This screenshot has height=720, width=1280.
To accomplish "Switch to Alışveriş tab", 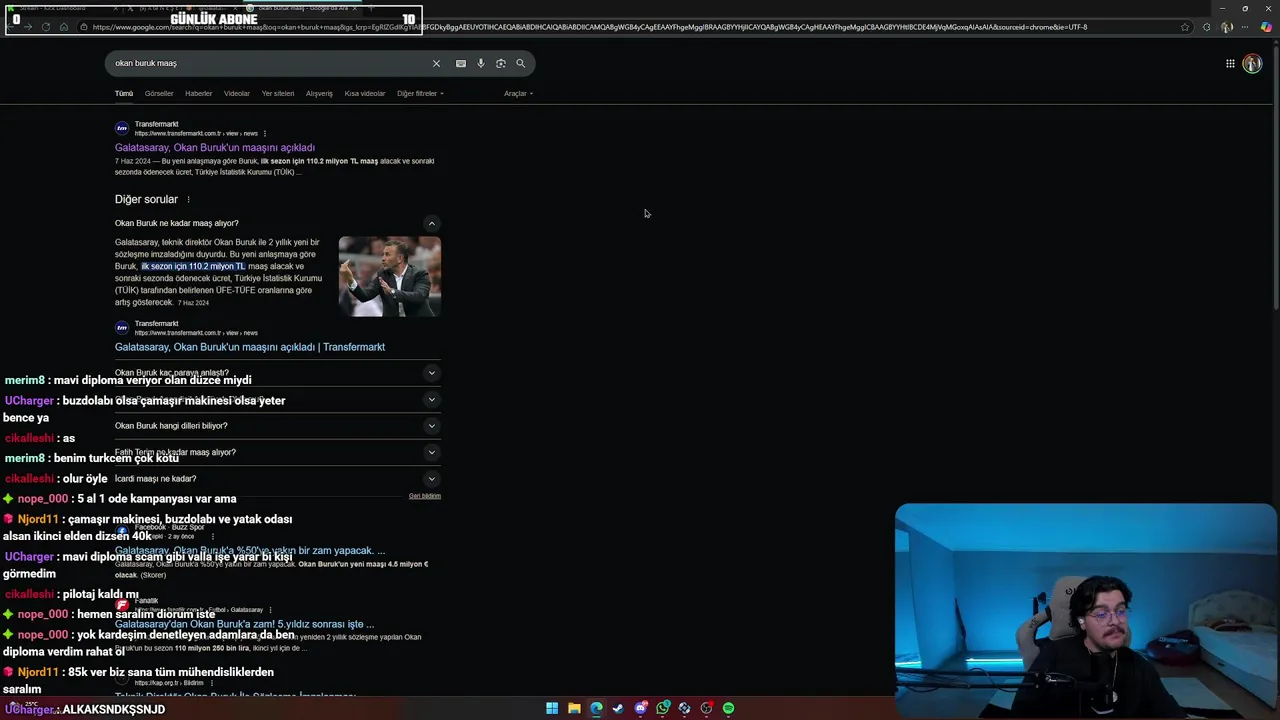I will tap(319, 93).
